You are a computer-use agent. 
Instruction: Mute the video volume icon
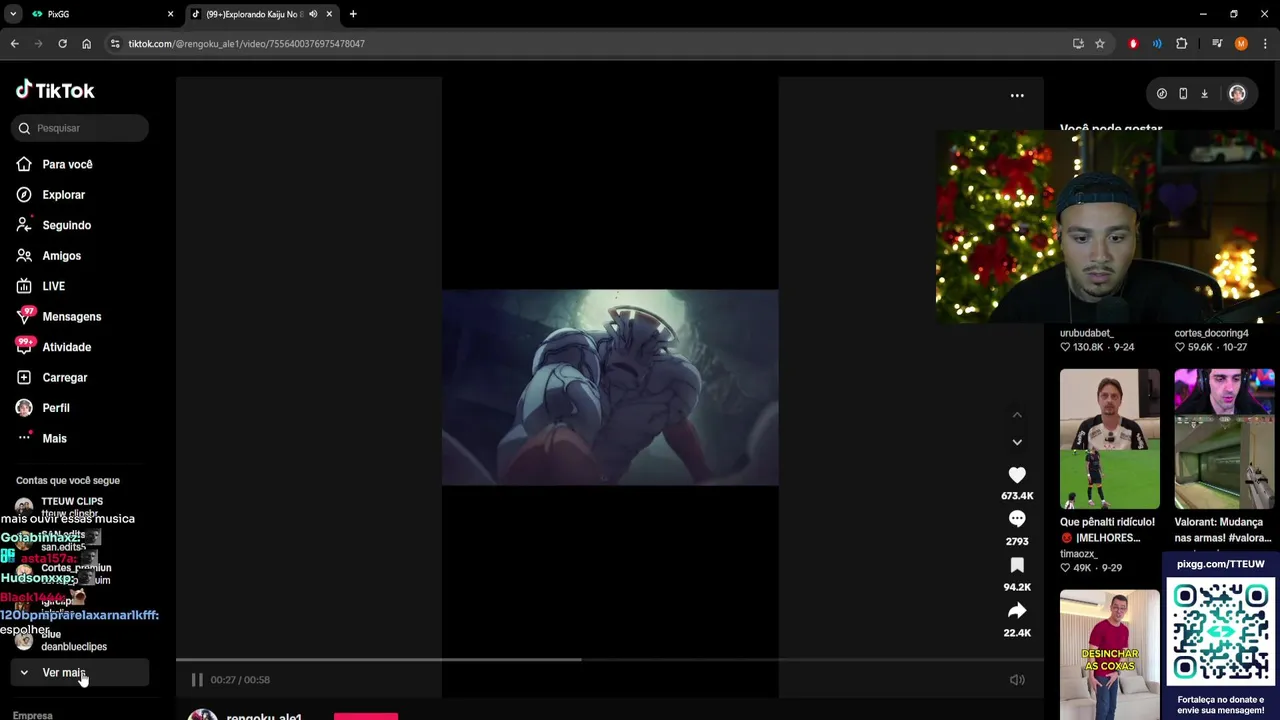(x=1017, y=680)
